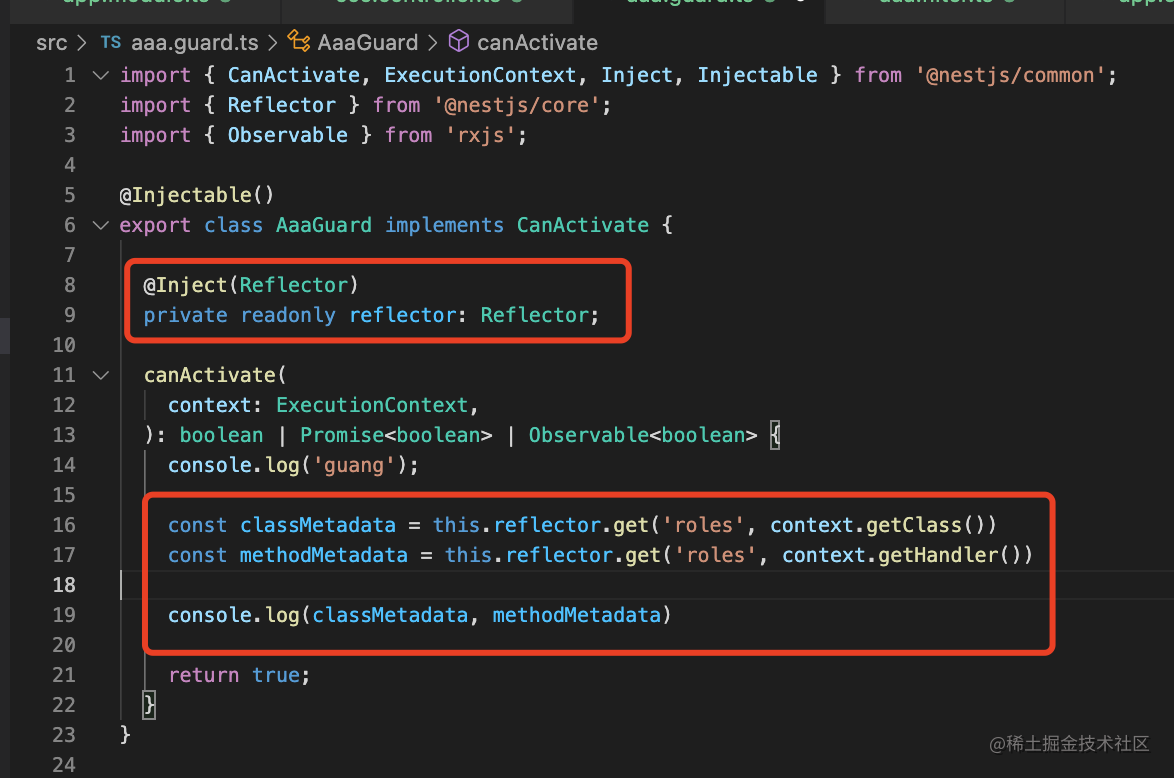Open the AaaGuard breadcrumb label

(367, 43)
